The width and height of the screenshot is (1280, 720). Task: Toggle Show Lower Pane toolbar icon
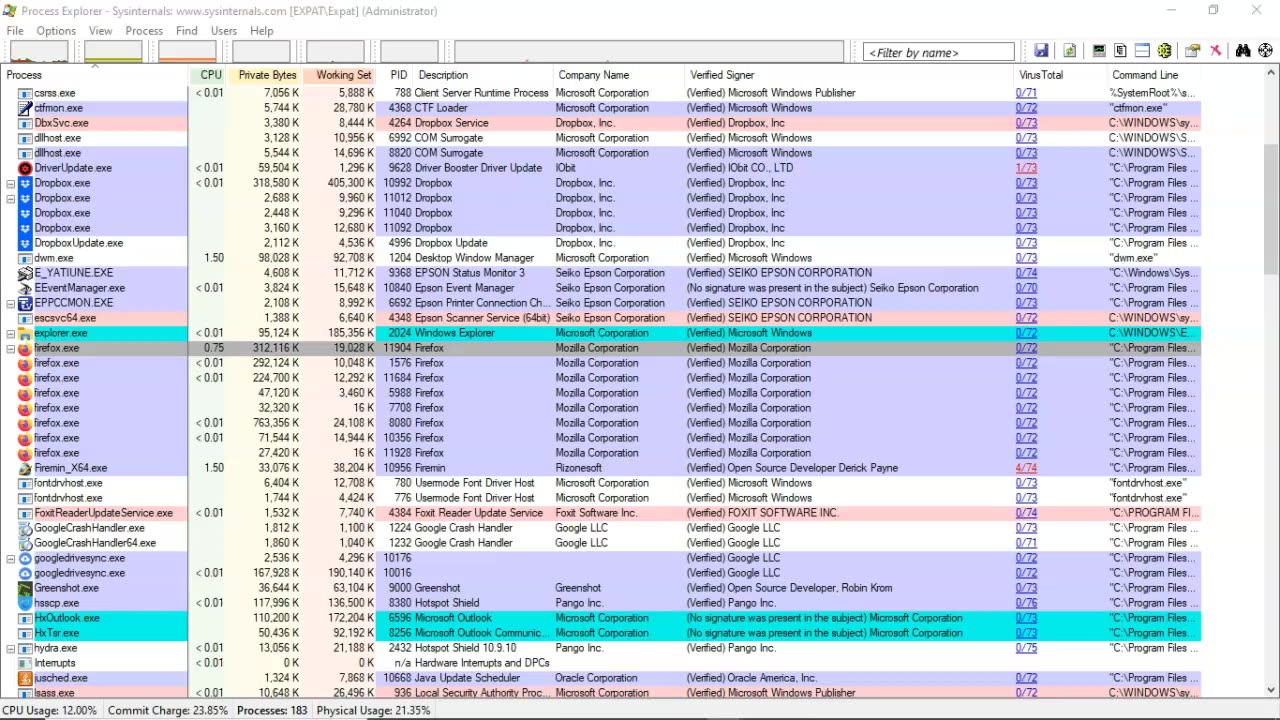tap(1142, 51)
